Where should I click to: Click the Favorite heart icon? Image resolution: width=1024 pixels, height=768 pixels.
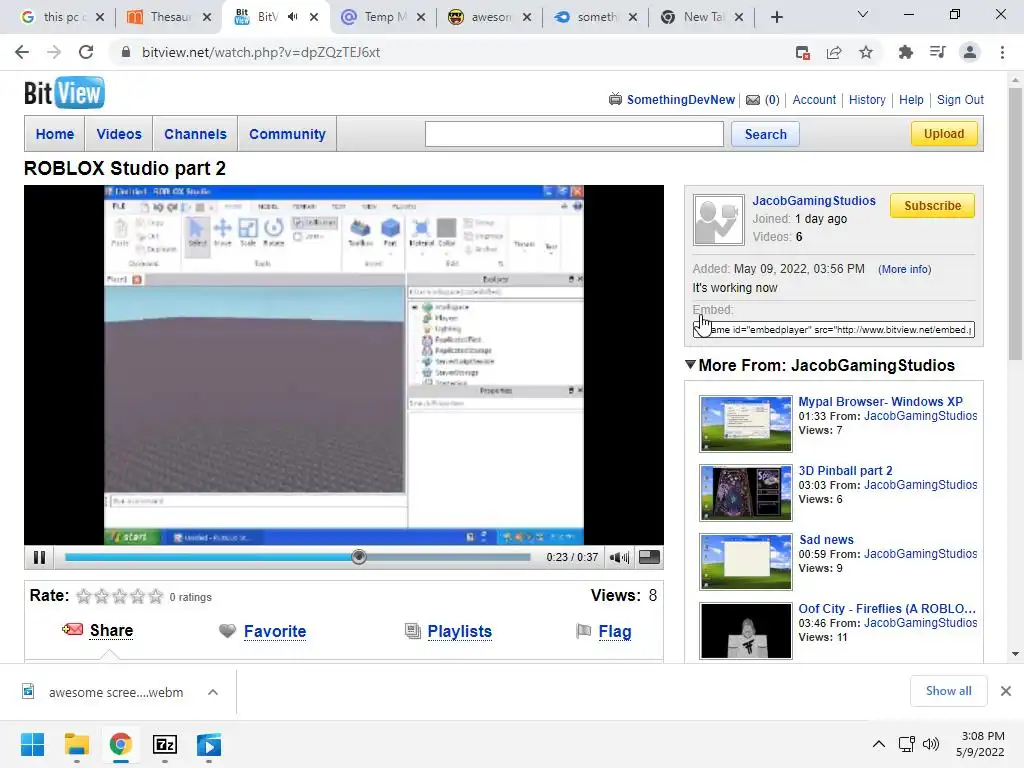coord(227,631)
